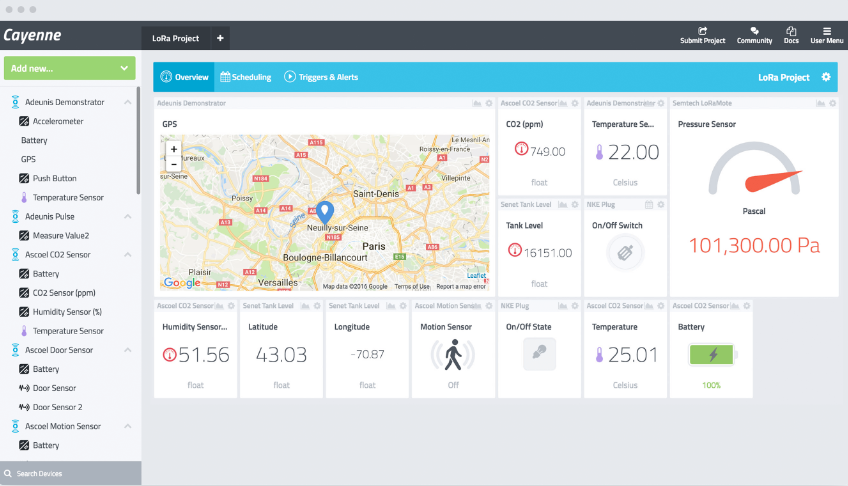Viewport: 848px width, 486px height.
Task: Open the Docs icon
Action: (791, 31)
